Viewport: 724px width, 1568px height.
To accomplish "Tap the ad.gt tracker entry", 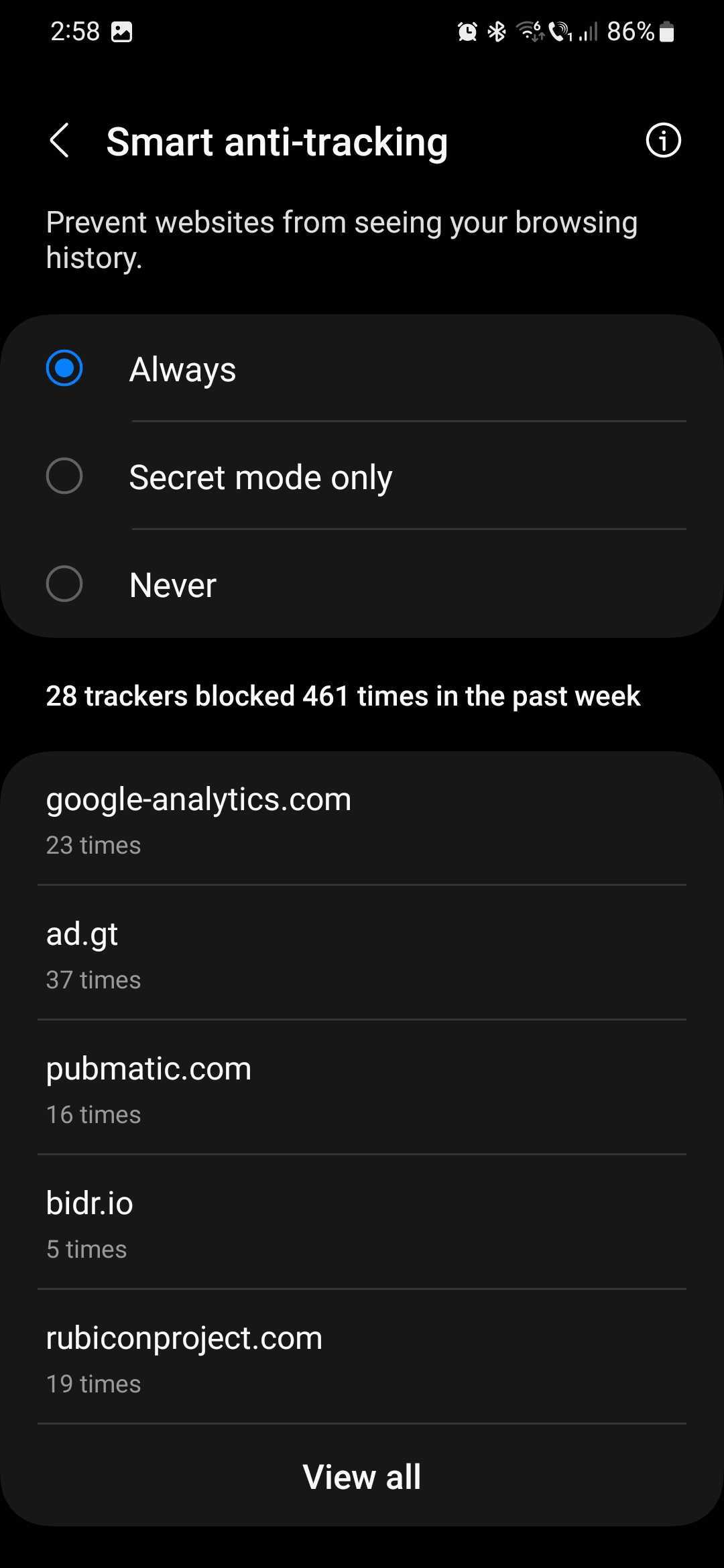I will 362,954.
